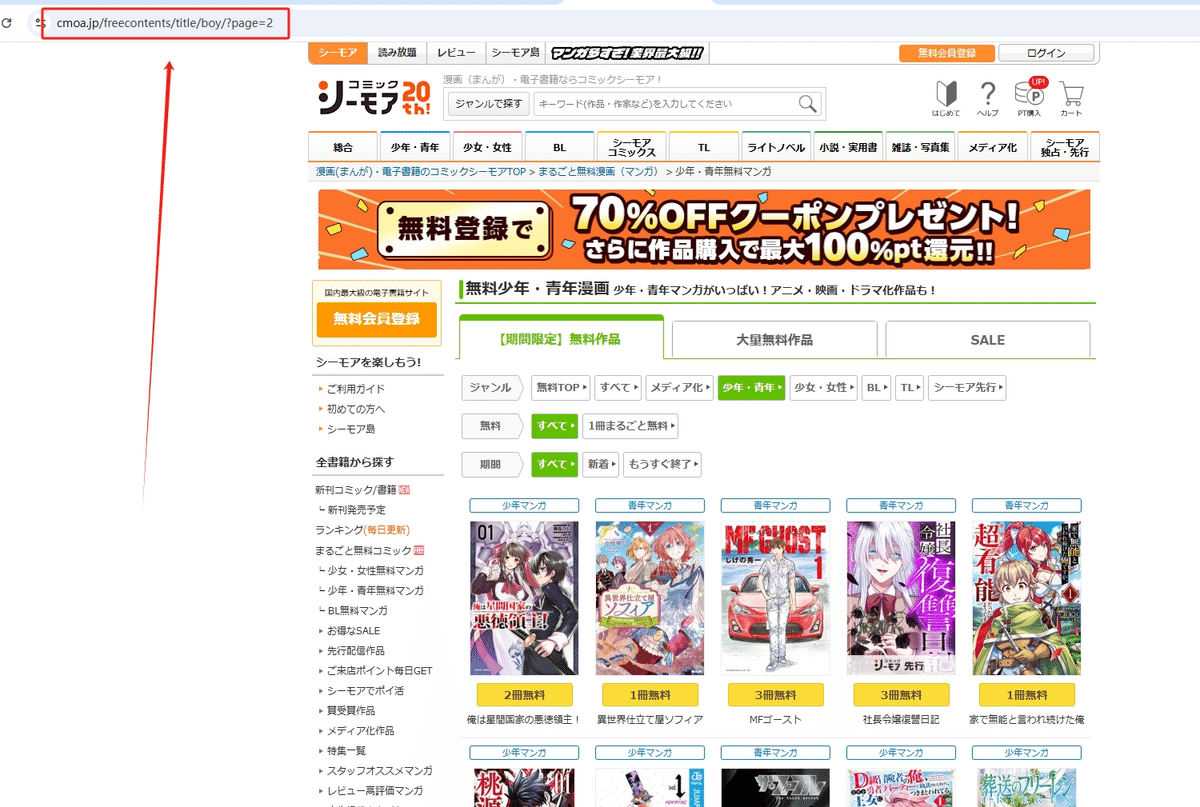
Task: Click the search magnifier icon
Action: (x=808, y=103)
